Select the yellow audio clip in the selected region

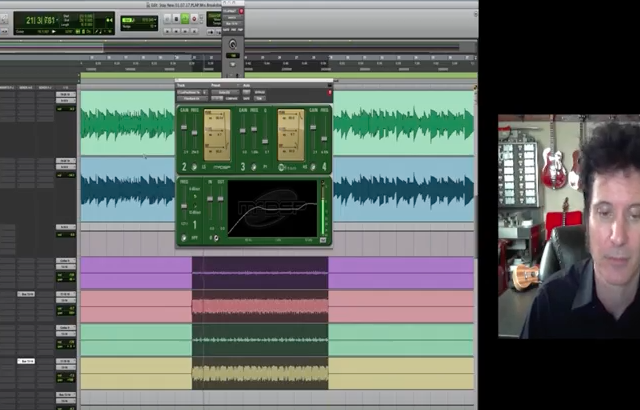tap(260, 373)
